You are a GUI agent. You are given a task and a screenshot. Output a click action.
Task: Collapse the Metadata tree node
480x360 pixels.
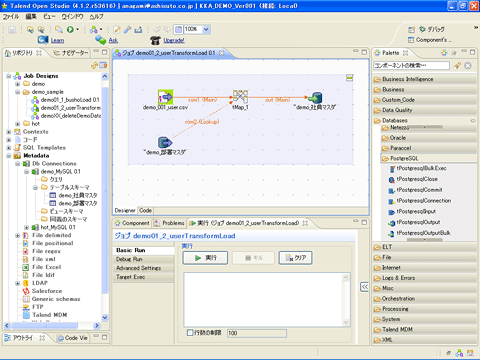click(9, 156)
